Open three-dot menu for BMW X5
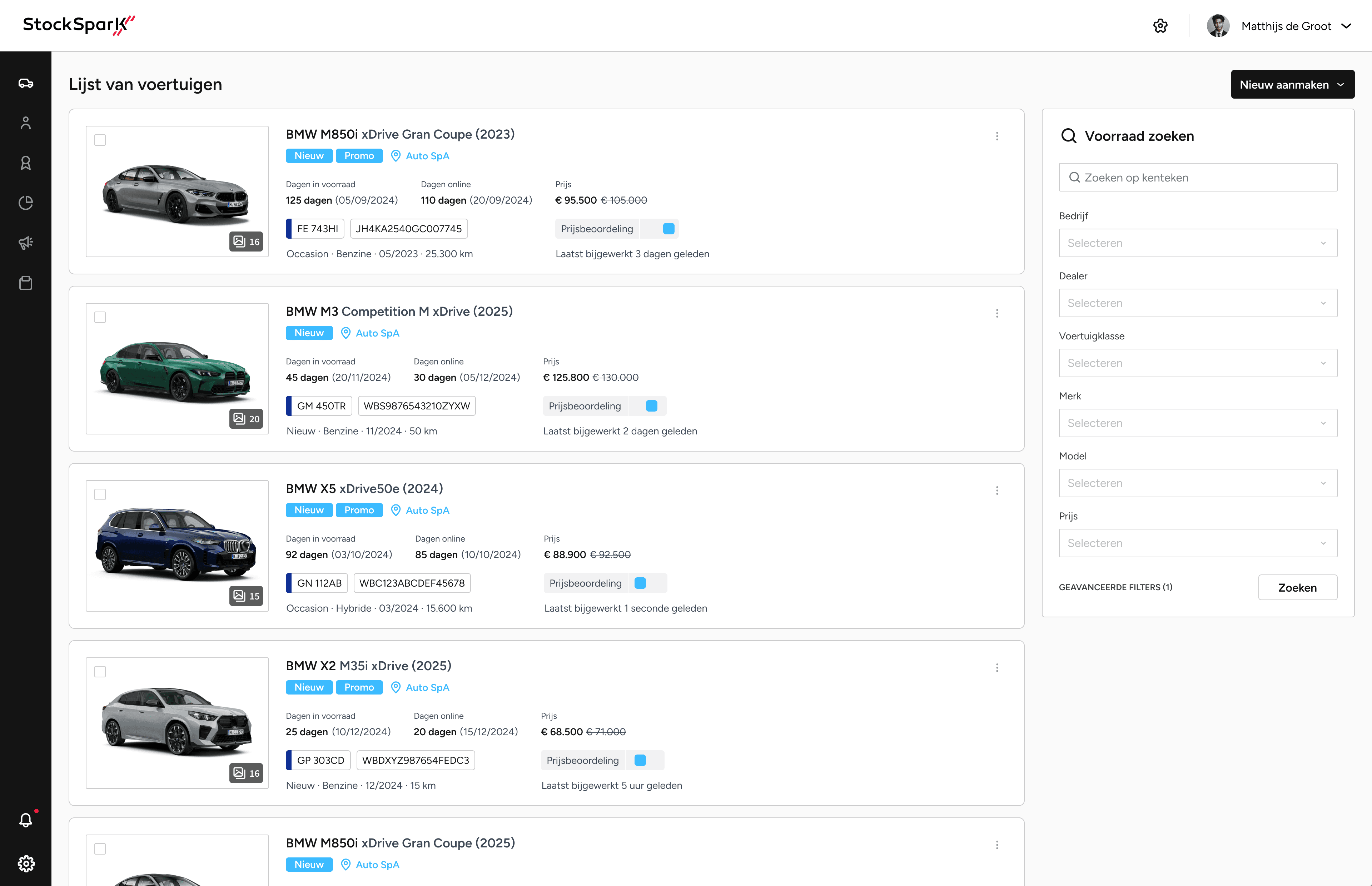The width and height of the screenshot is (1372, 886). [x=997, y=491]
